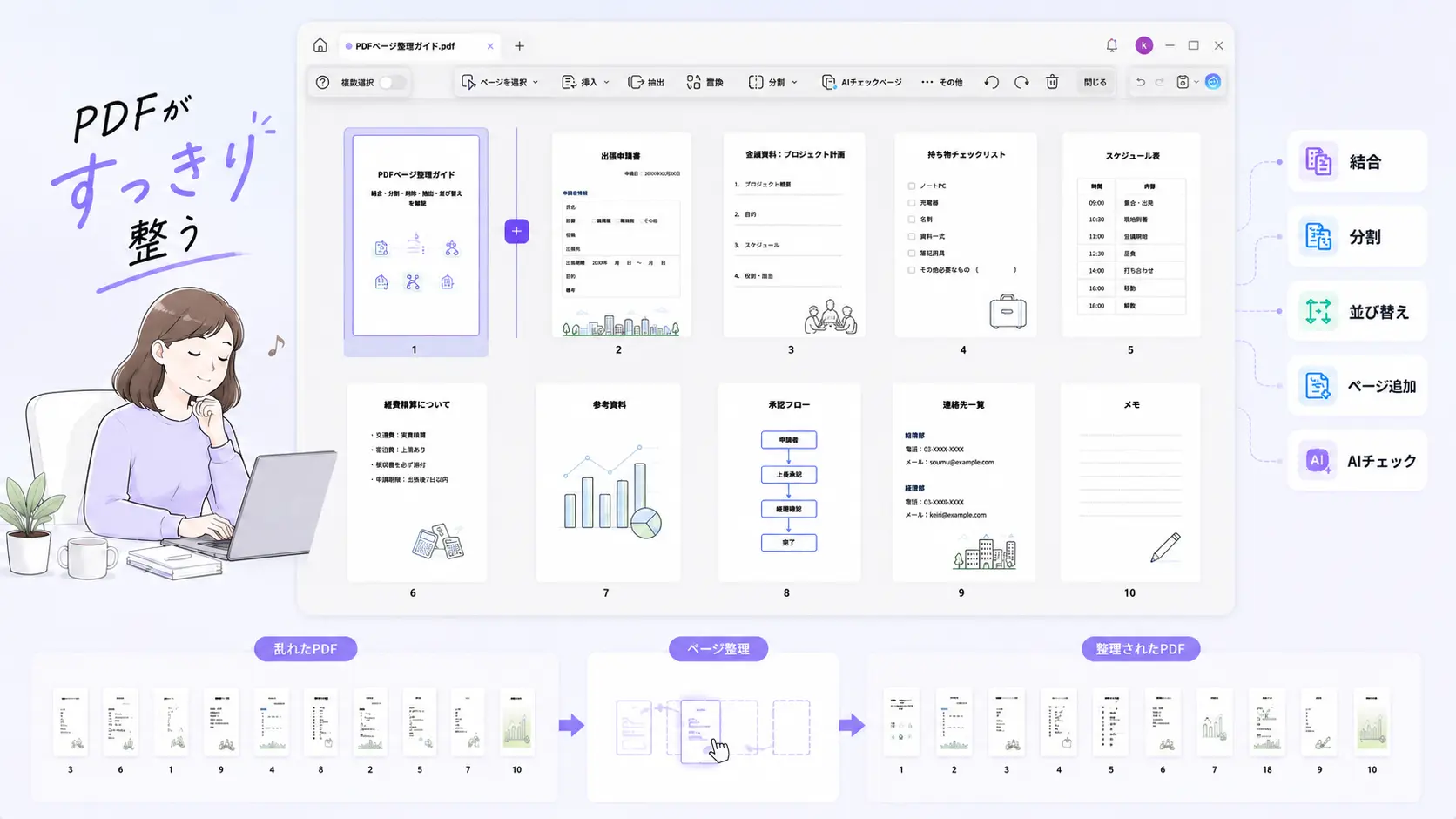
Task: Select page 6 経費精算について thumbnail
Action: pos(416,483)
